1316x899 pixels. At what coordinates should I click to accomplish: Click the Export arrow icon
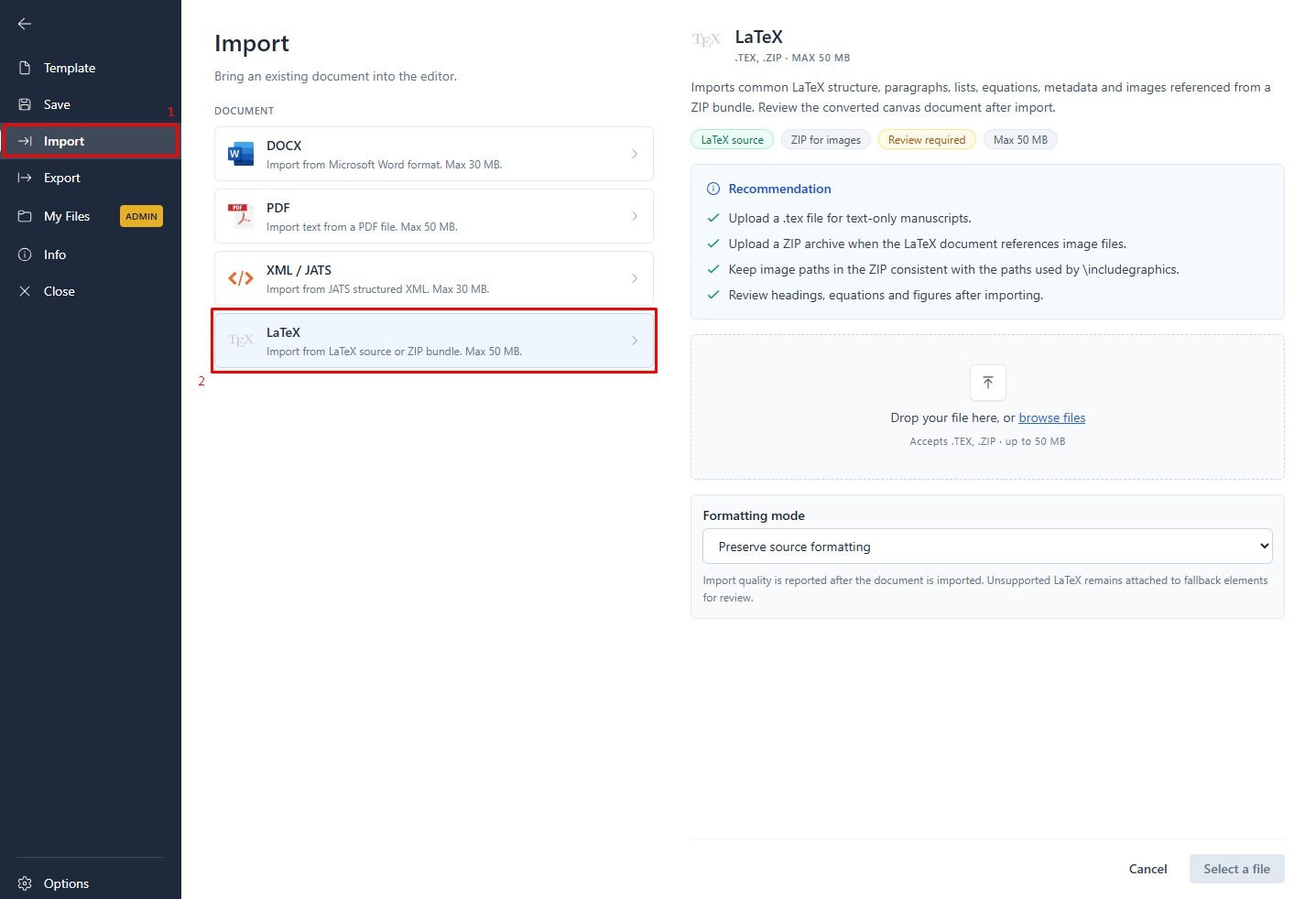(25, 178)
